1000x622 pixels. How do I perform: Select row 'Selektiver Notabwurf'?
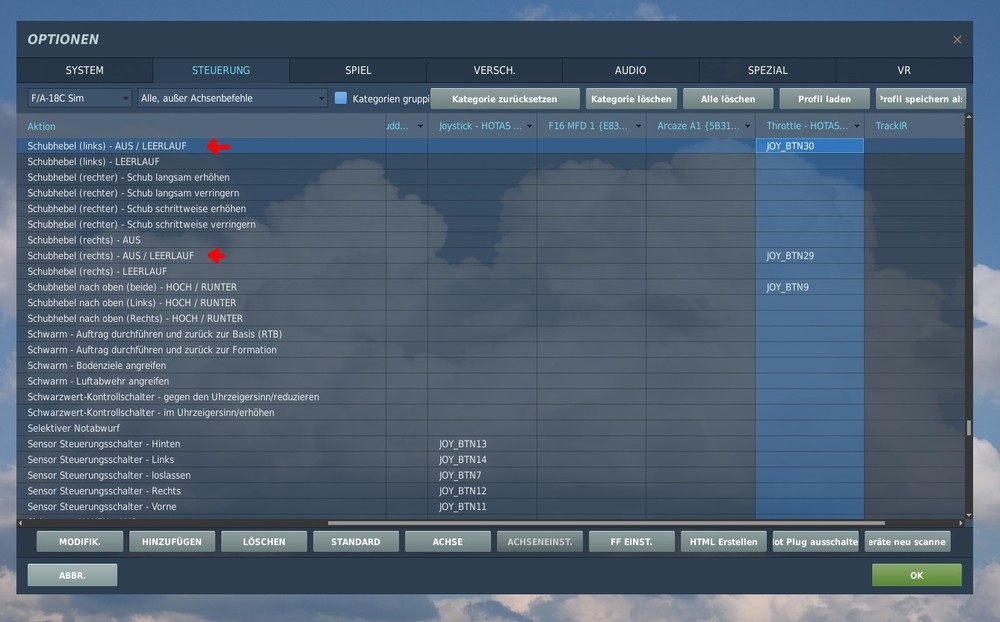coord(490,429)
